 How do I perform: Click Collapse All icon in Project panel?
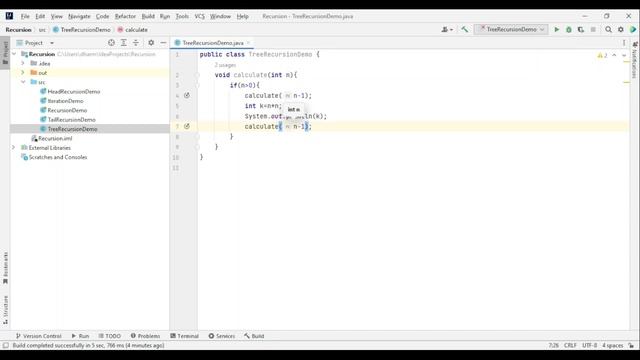[136, 42]
